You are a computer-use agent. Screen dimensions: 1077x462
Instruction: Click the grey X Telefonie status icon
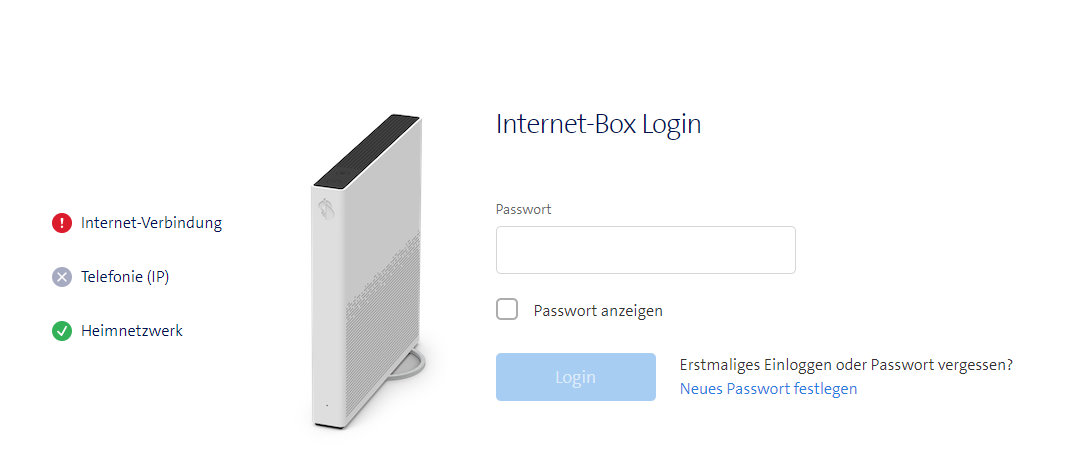pos(62,277)
